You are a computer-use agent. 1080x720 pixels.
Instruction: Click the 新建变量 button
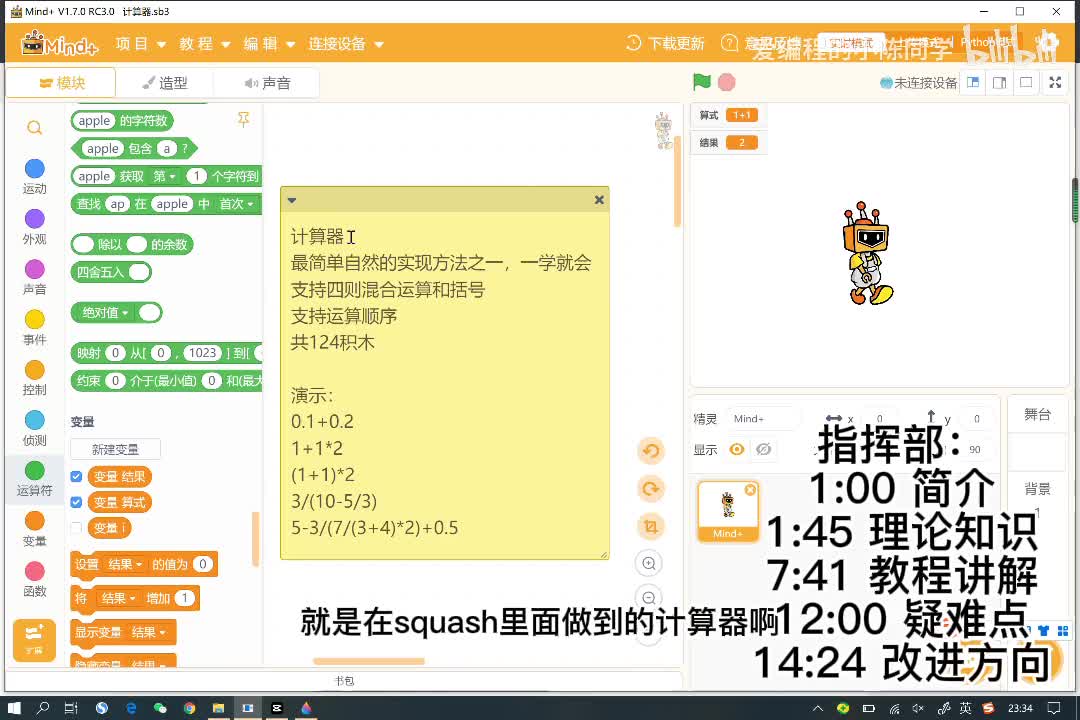[x=115, y=449]
